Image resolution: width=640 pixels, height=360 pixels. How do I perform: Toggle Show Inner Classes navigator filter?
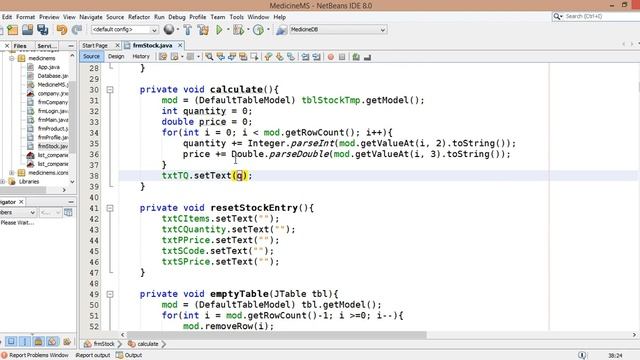click(52, 341)
